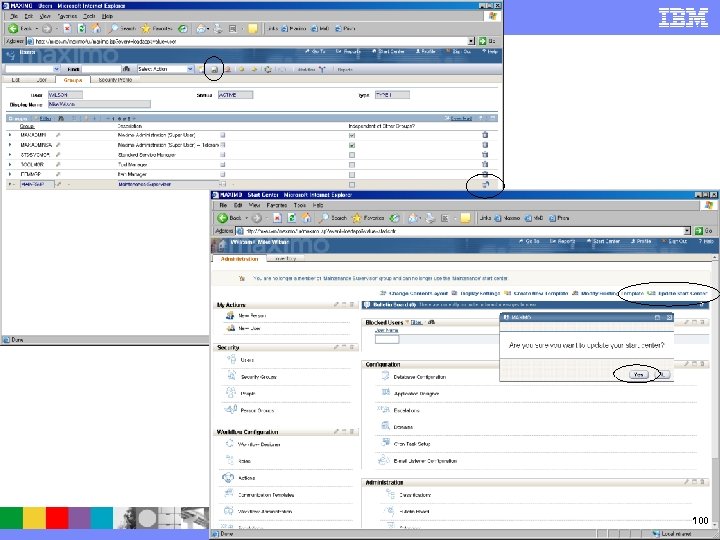
Task: Open People application icon
Action: click(231, 393)
